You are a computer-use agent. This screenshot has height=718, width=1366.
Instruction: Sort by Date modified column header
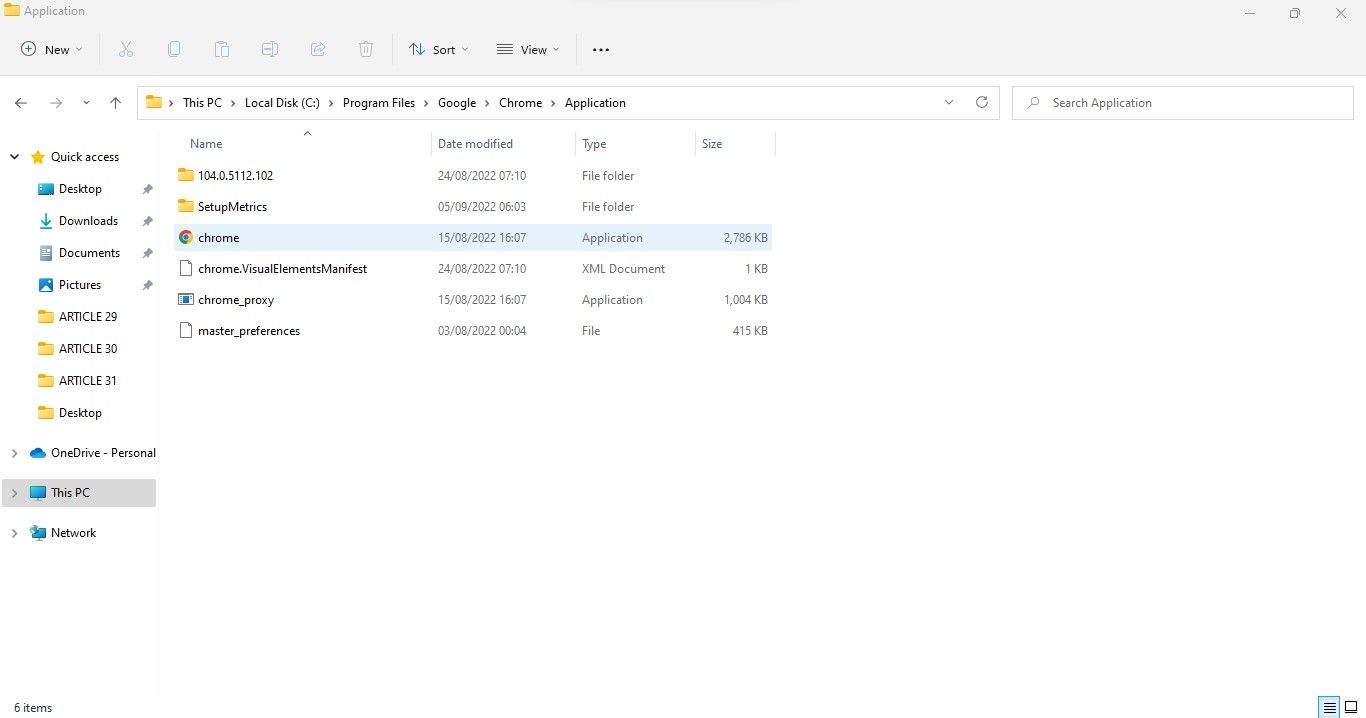click(475, 144)
